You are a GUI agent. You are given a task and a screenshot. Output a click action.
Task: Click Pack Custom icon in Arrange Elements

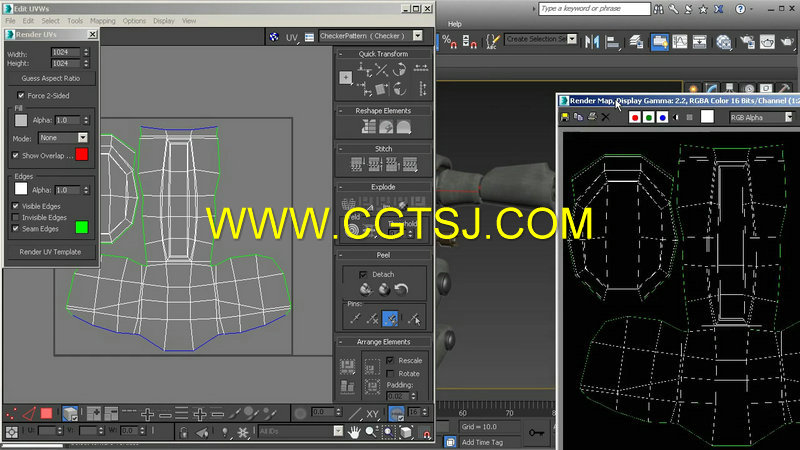347,366
